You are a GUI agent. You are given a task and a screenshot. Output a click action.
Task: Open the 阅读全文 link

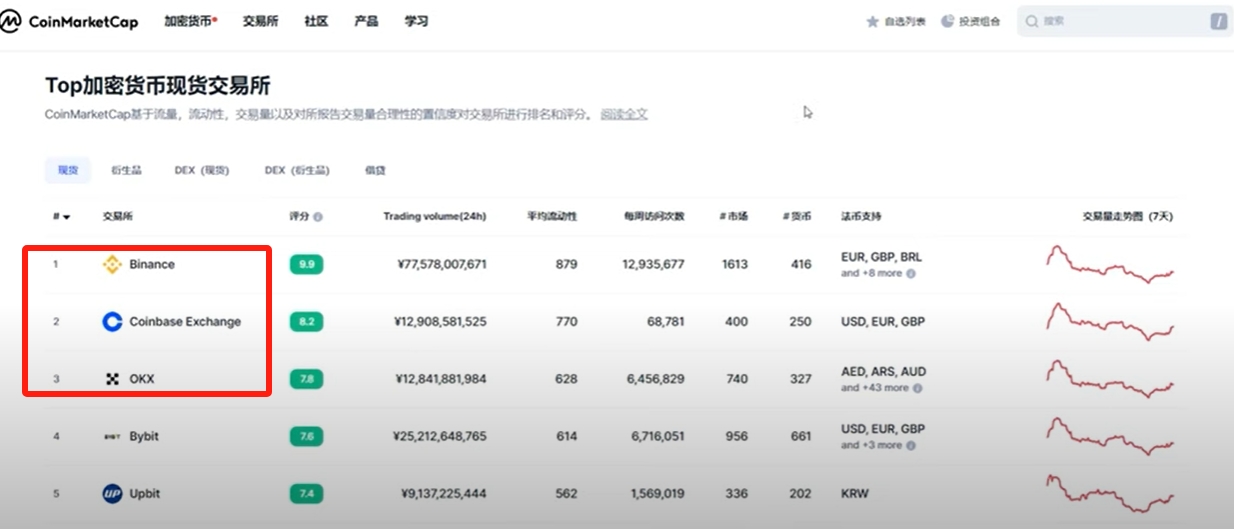[x=624, y=114]
